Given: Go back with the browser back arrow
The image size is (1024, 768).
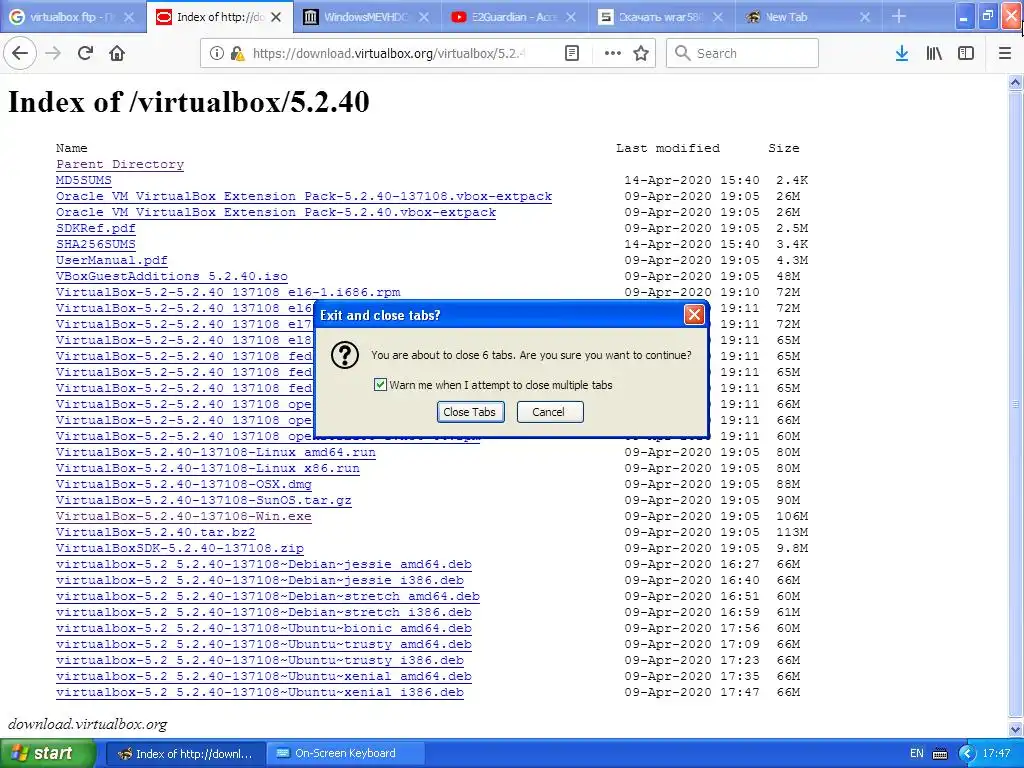Looking at the screenshot, I should coord(20,53).
